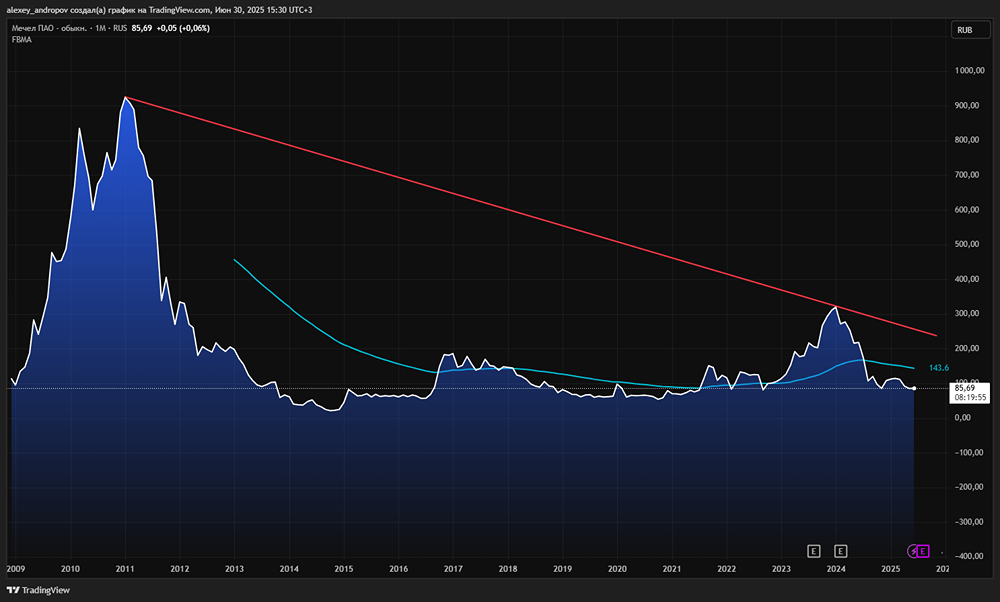Screen dimensions: 1000x602
Task: Click the purple lightning bolt event icon
Action: click(x=913, y=551)
